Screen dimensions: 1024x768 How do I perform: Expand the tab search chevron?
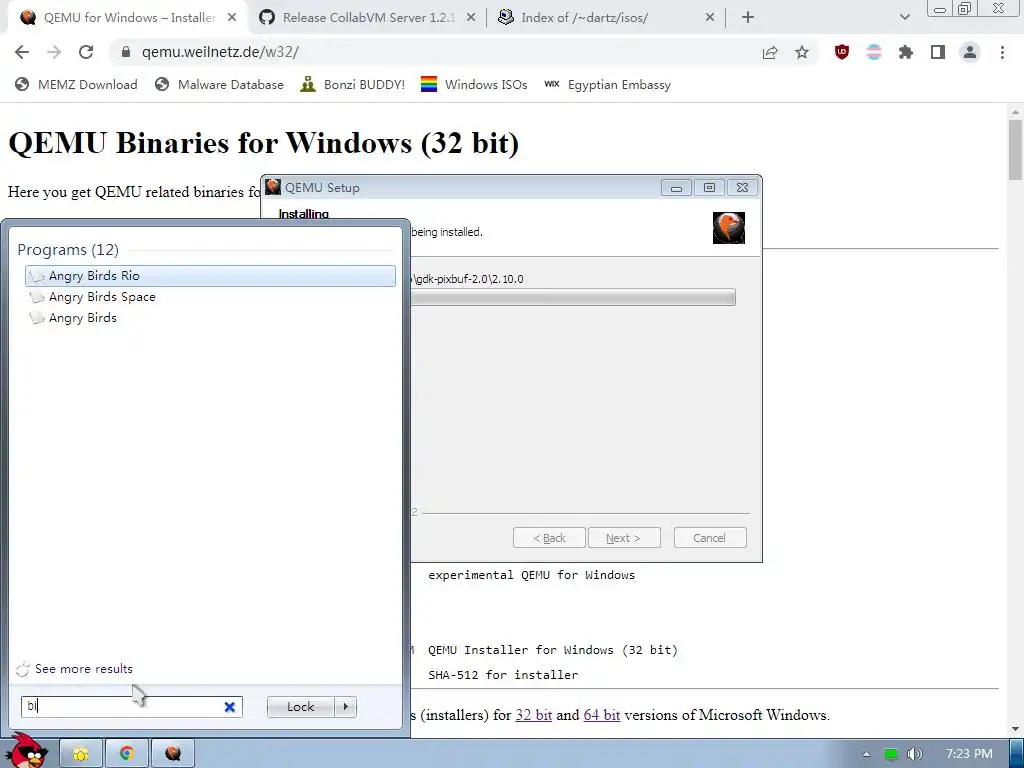[904, 18]
